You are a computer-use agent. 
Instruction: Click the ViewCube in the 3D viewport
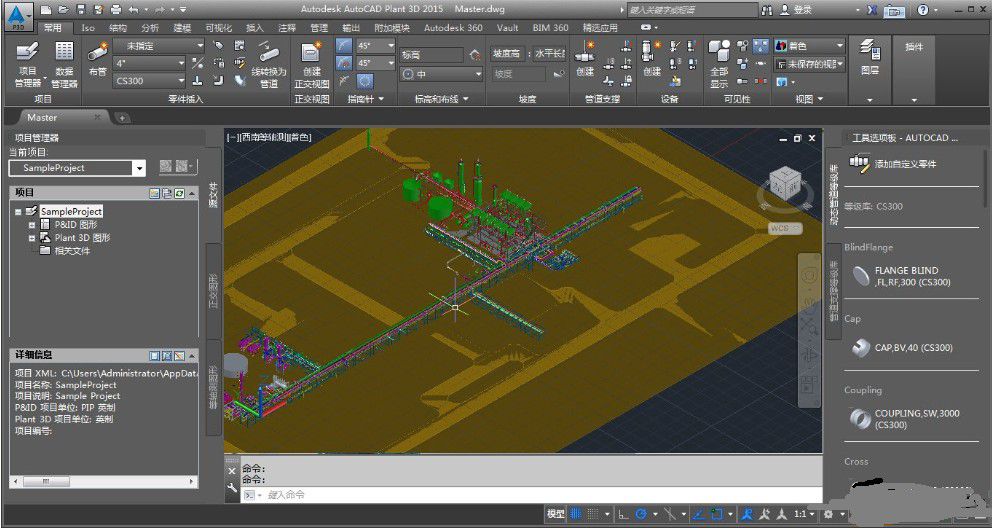tap(785, 181)
